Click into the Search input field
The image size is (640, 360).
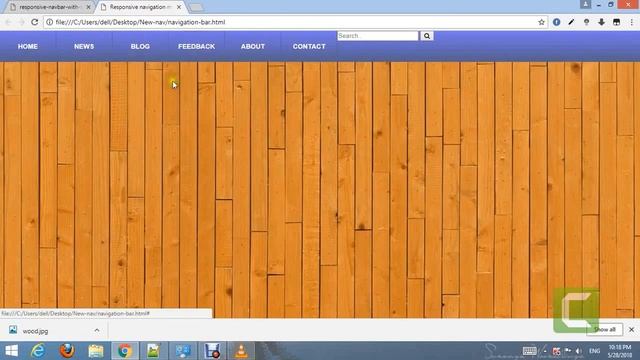(x=378, y=36)
